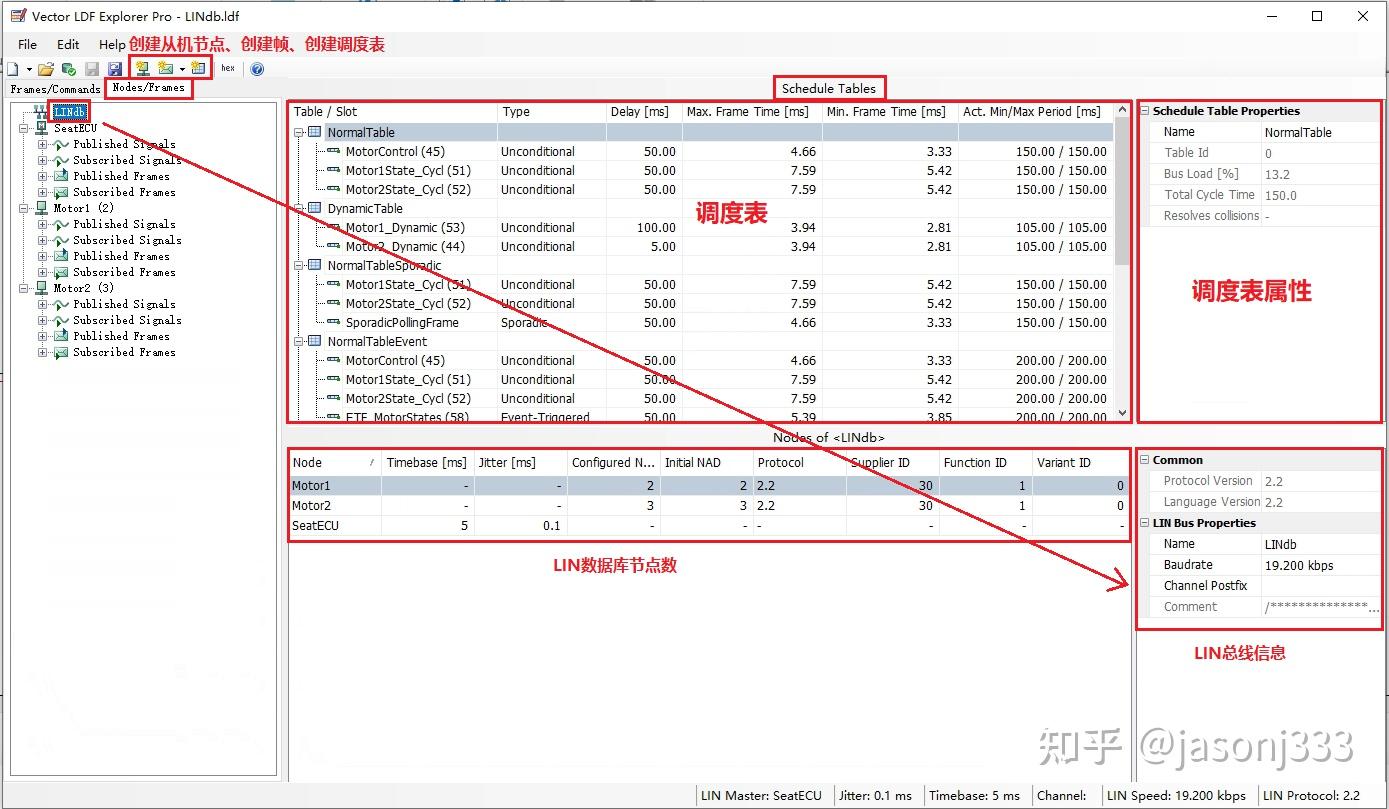The image size is (1389, 809).
Task: Collapse the NormalTable schedule group
Action: (x=299, y=132)
